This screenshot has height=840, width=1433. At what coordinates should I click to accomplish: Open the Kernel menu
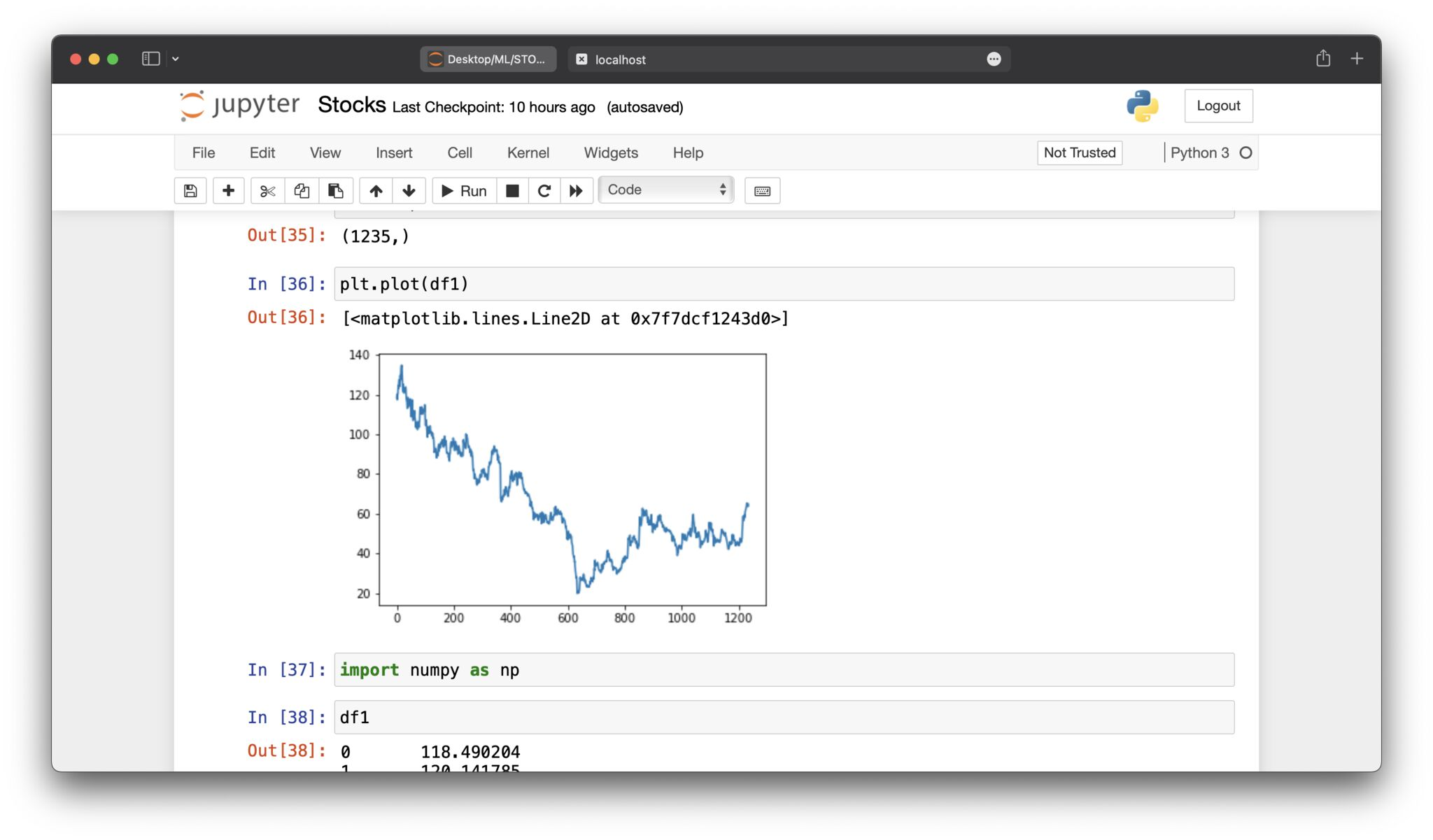click(528, 152)
